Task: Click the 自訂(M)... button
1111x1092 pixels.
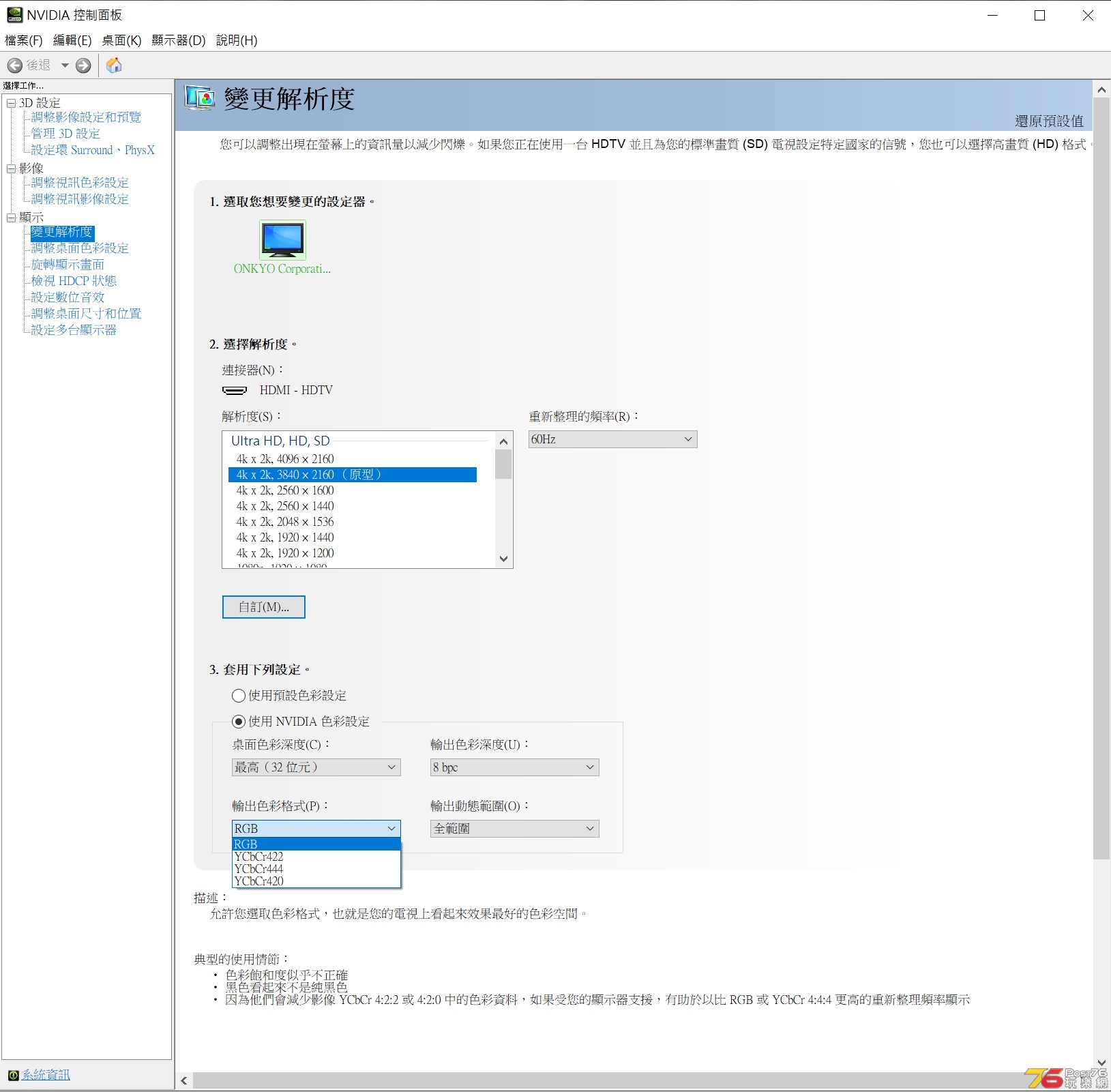Action: tap(264, 607)
